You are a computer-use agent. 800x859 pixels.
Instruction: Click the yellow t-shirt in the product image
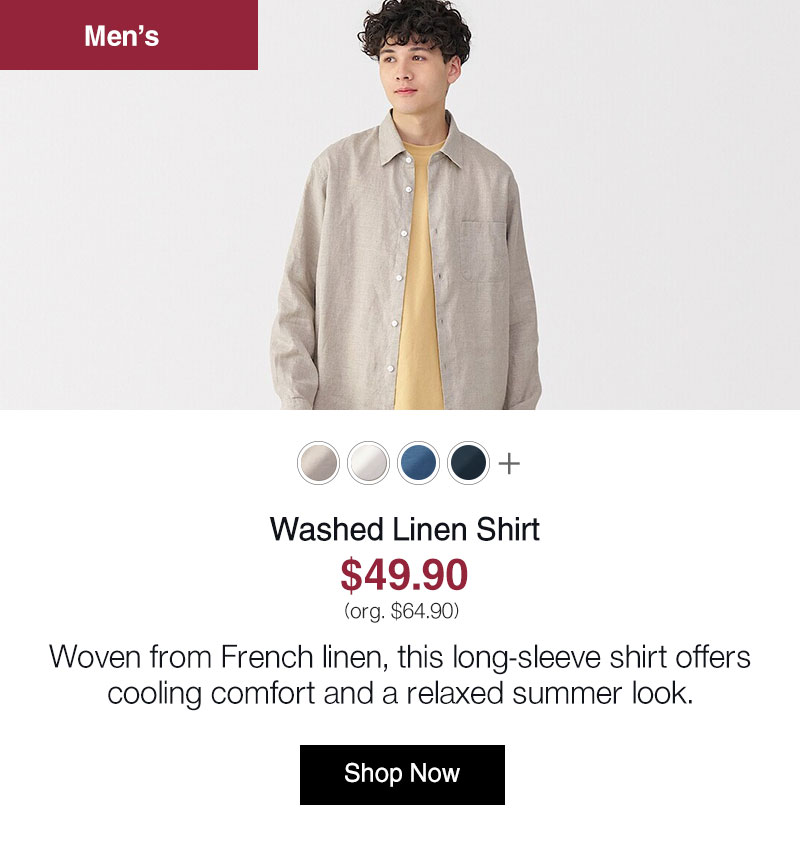tap(419, 274)
